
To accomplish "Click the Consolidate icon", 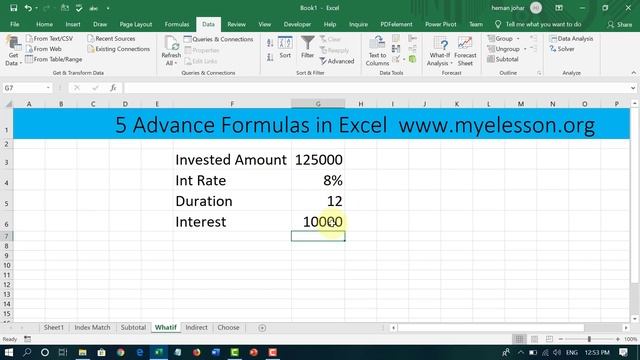I will [x=413, y=38].
